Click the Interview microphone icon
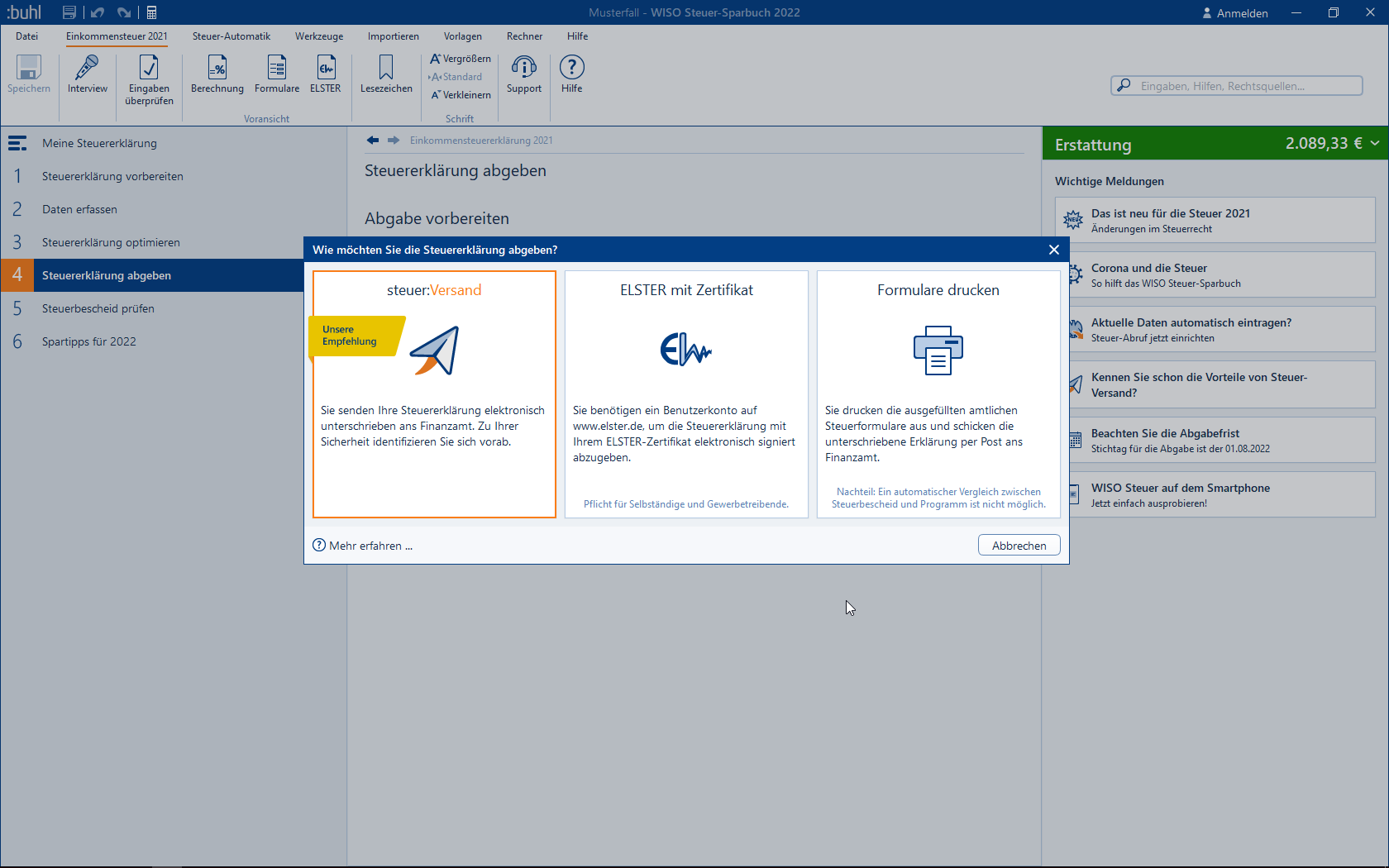Viewport: 1389px width, 868px height. [x=87, y=69]
